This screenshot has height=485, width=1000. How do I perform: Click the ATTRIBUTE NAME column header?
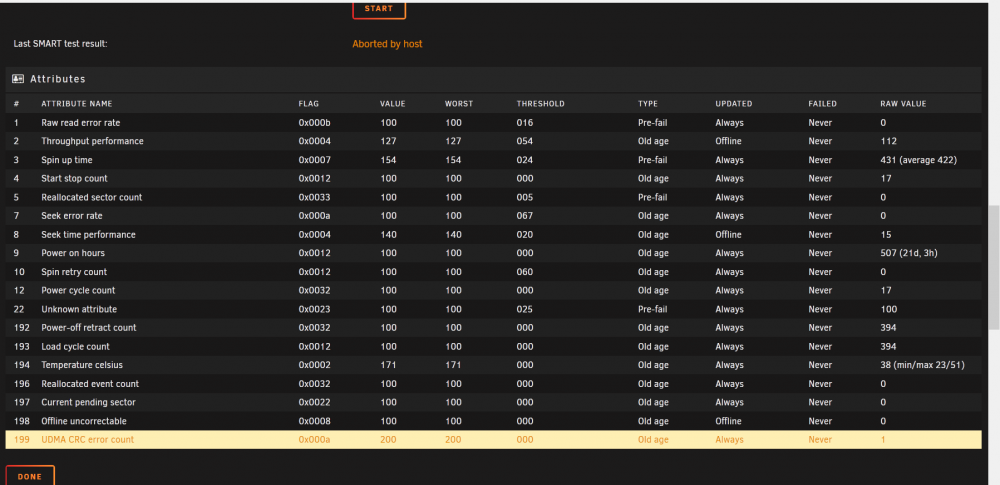tap(77, 103)
